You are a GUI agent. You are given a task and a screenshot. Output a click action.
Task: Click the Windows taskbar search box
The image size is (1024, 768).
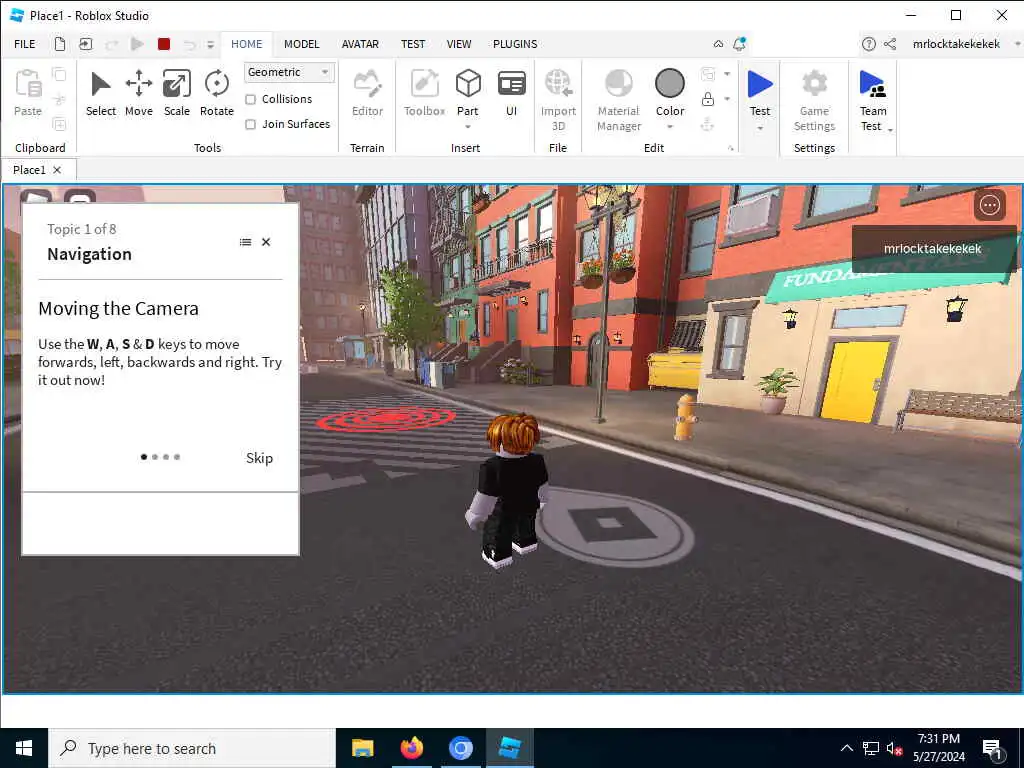point(192,748)
